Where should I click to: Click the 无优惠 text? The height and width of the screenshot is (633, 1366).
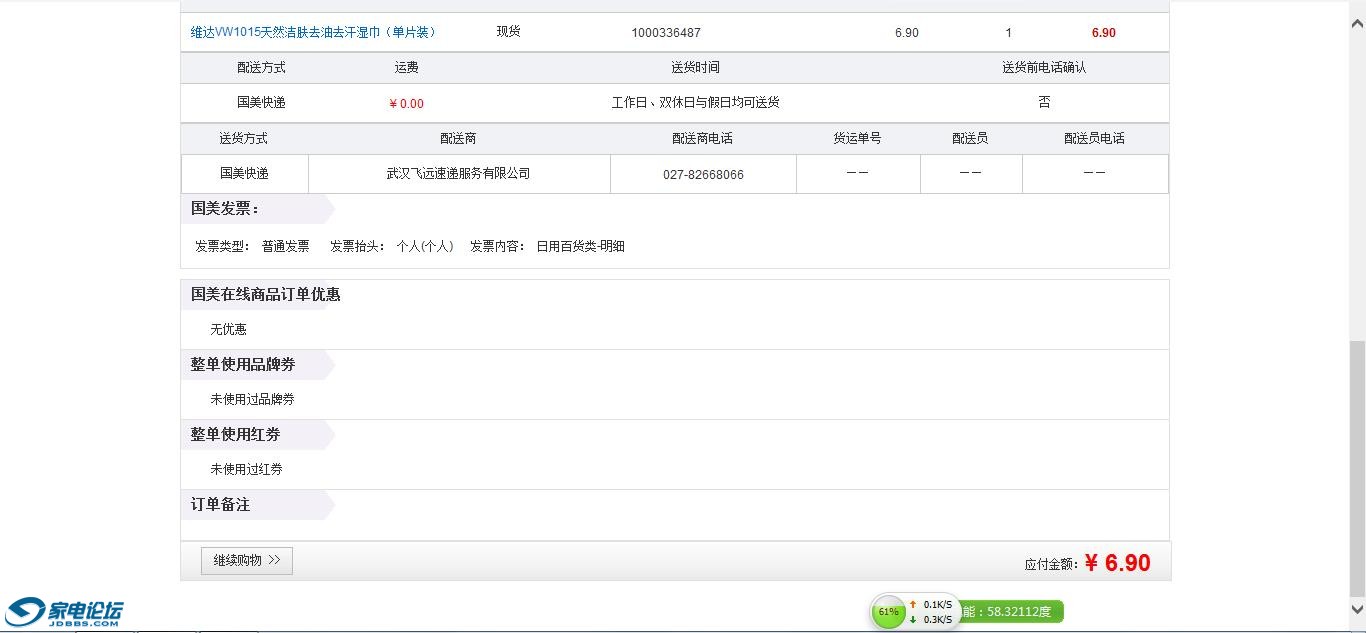click(228, 329)
